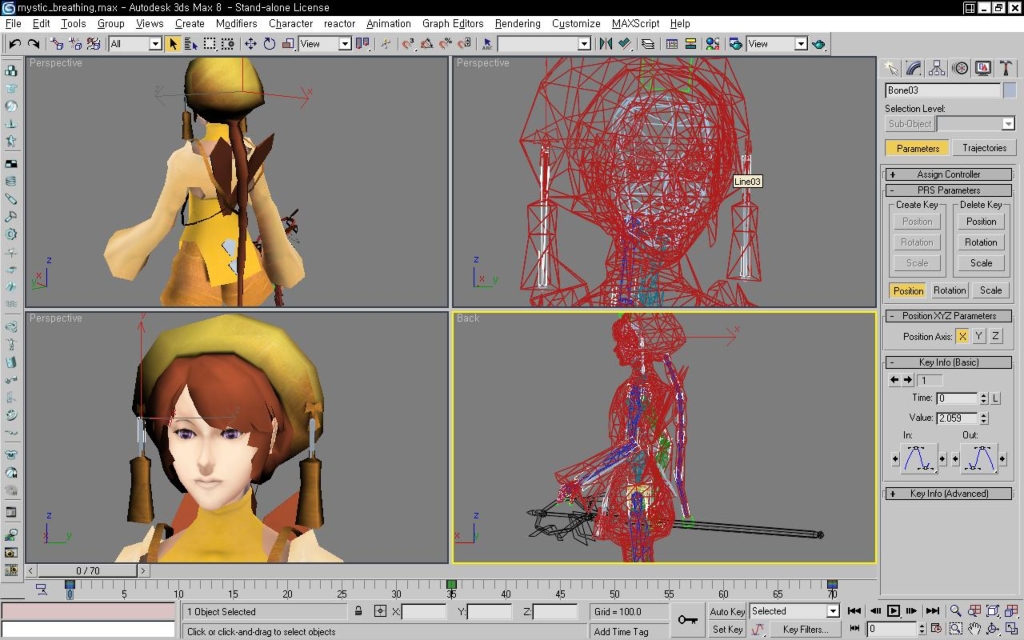Click the Pan hand viewport control

point(974,629)
